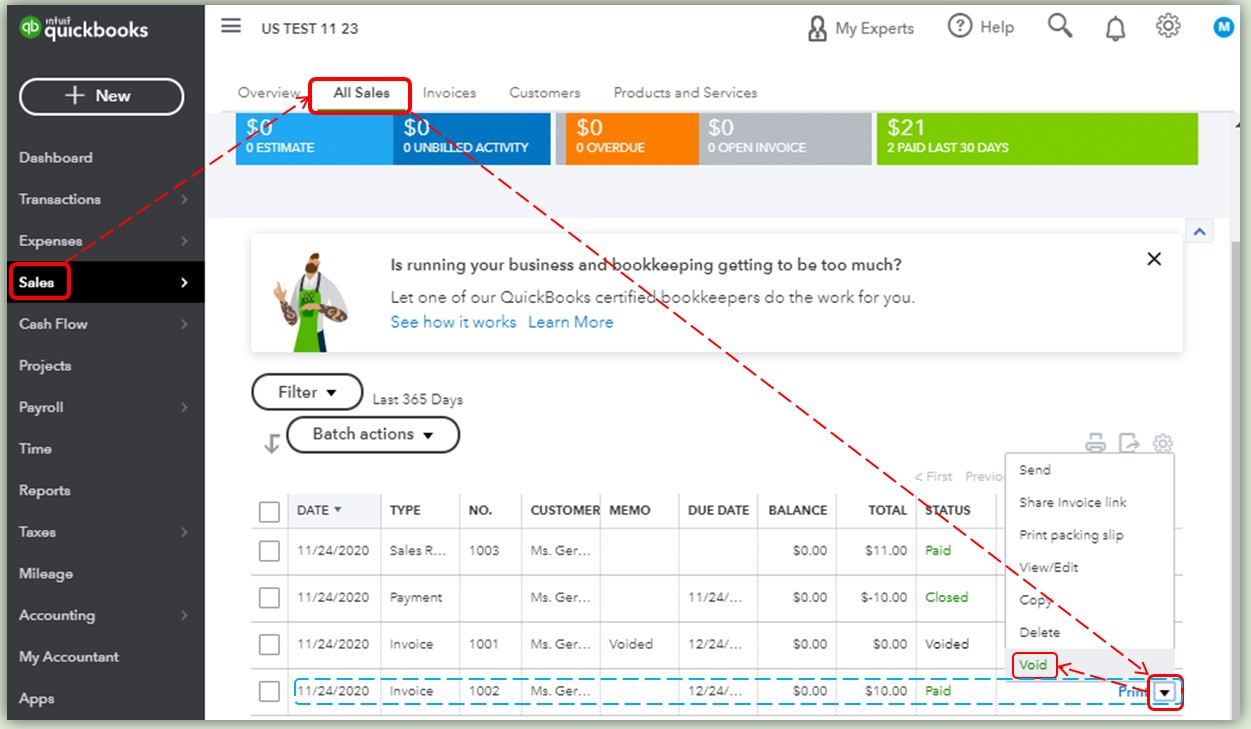Switch to the All Sales tab
1251x729 pixels.
[x=361, y=93]
